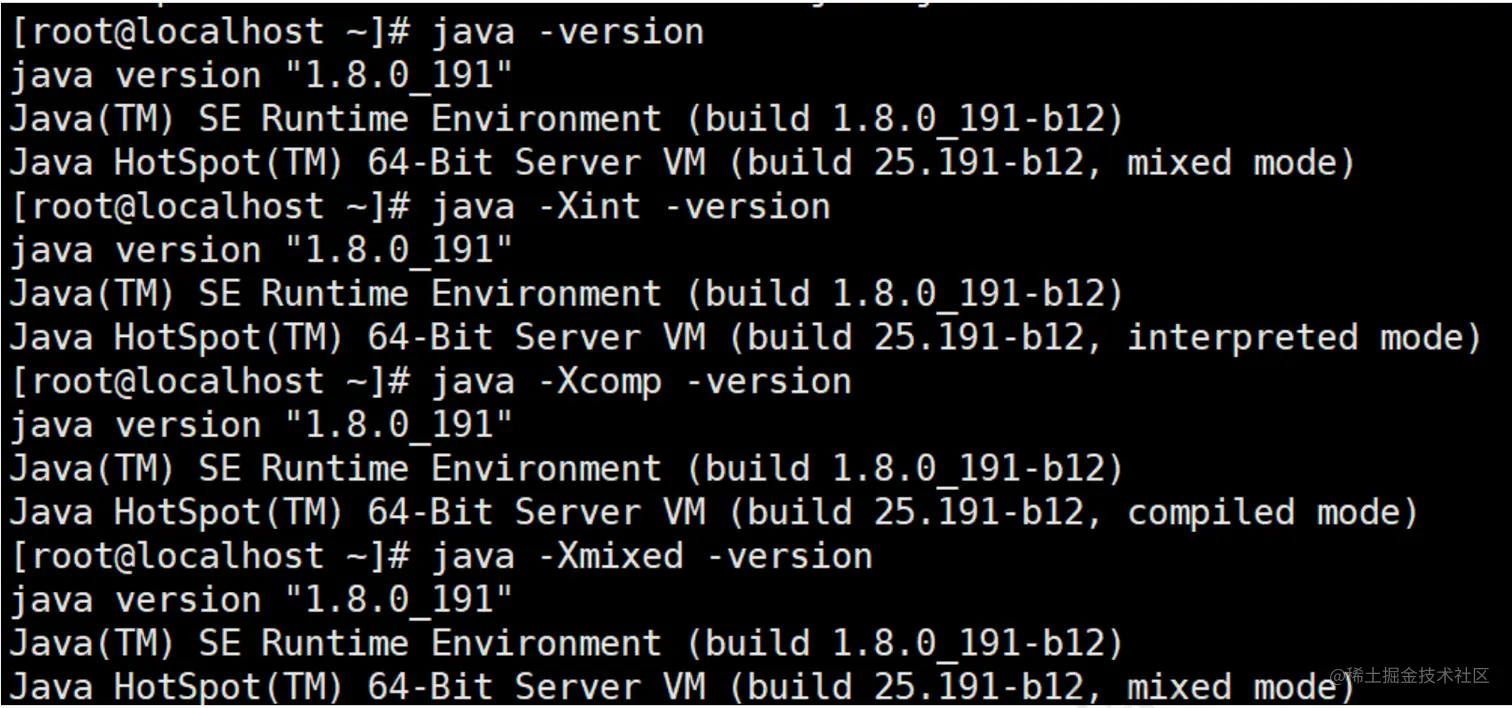Image resolution: width=1512 pixels, height=708 pixels.
Task: Click the java version line under -Xmixed command
Action: pos(260,600)
